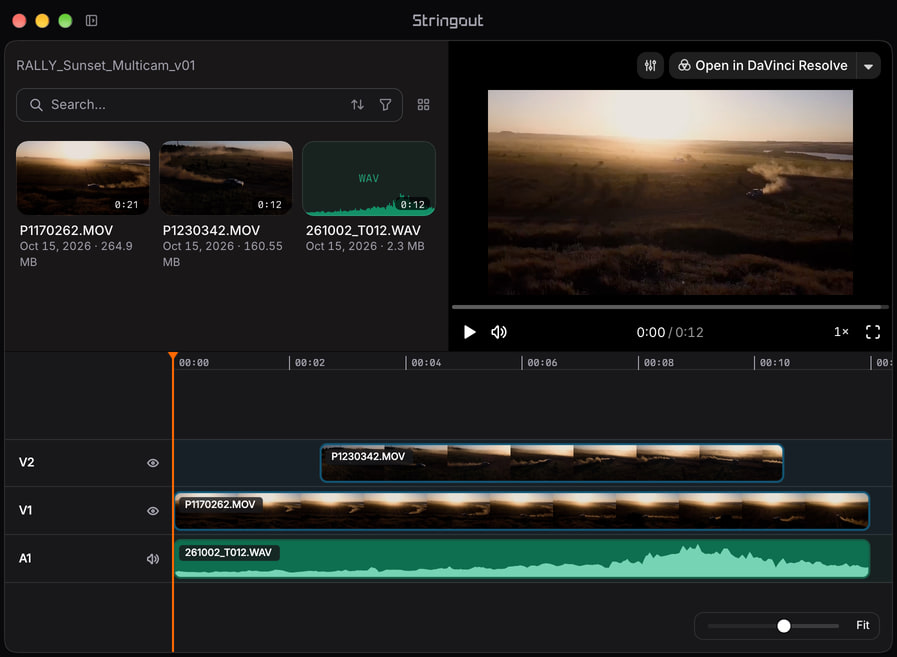Mute the A1 audio track speaker
Viewport: 897px width, 657px height.
coord(153,559)
